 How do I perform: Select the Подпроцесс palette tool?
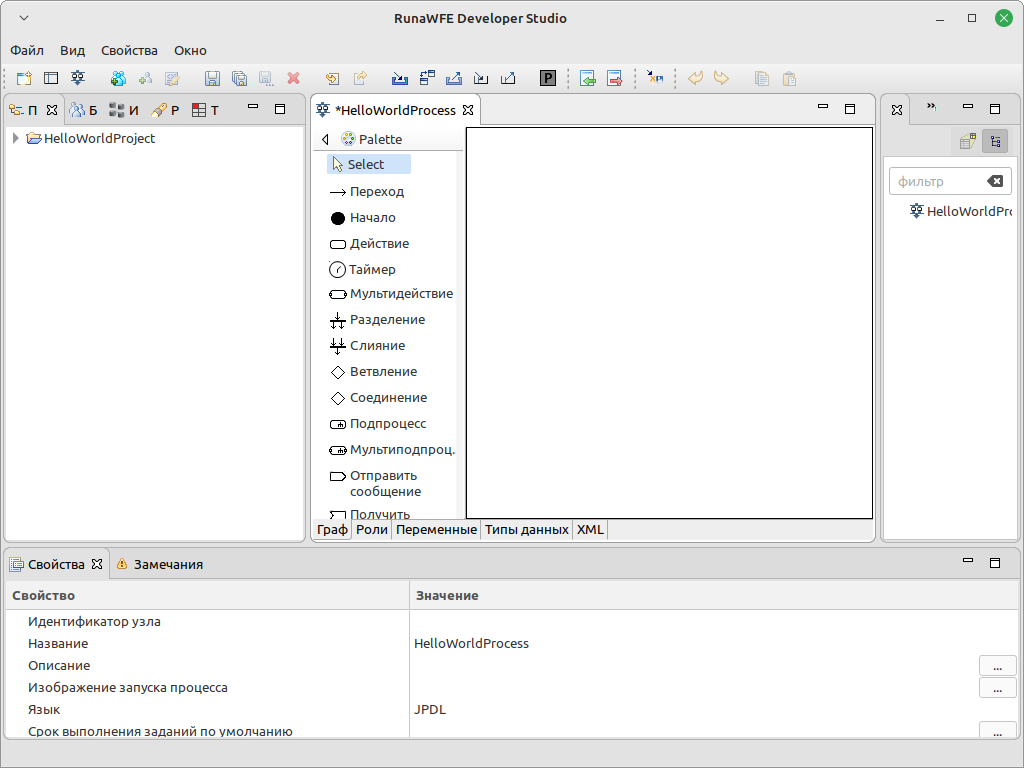(x=377, y=424)
